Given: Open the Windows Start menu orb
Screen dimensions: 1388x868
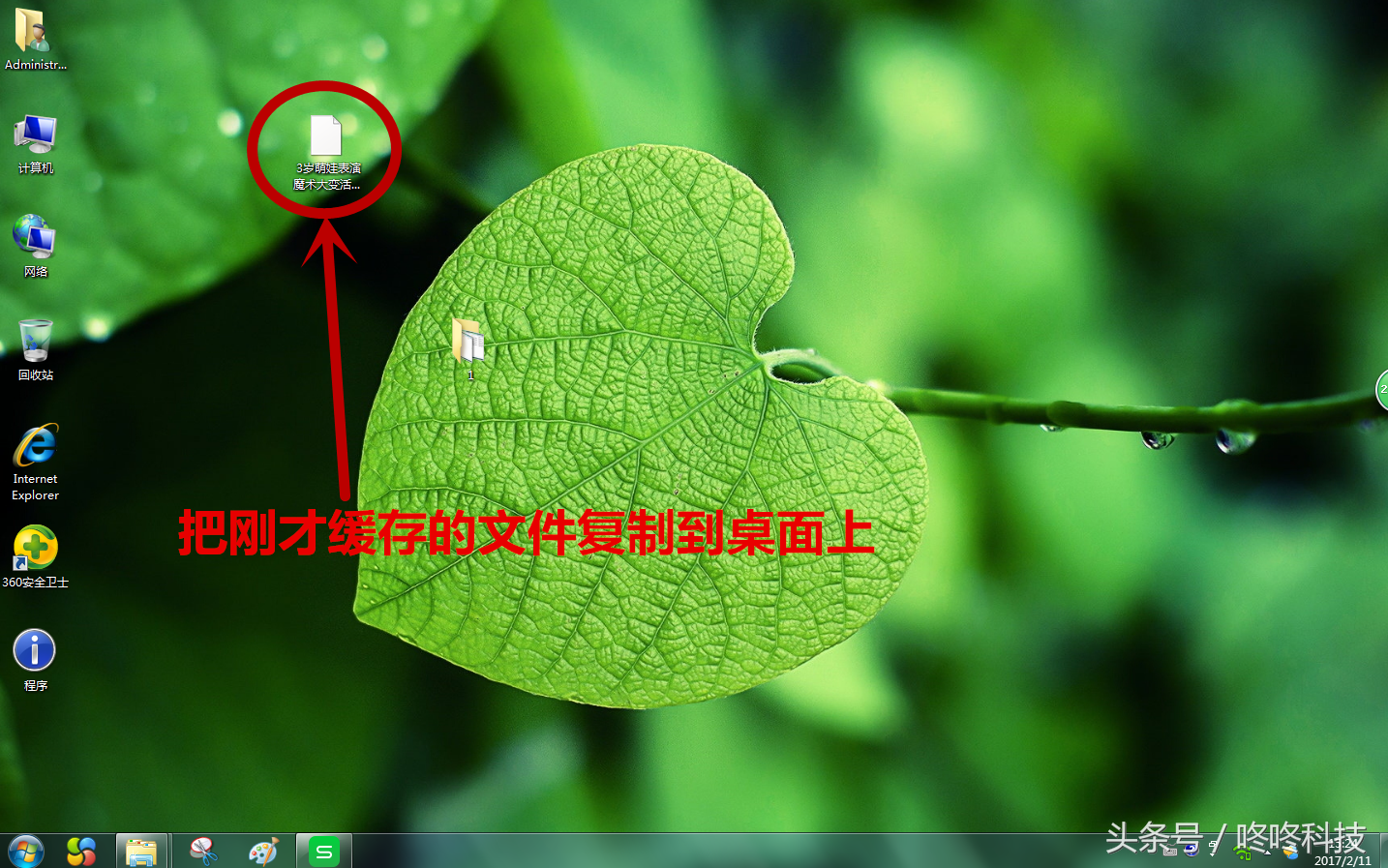Looking at the screenshot, I should (x=26, y=852).
